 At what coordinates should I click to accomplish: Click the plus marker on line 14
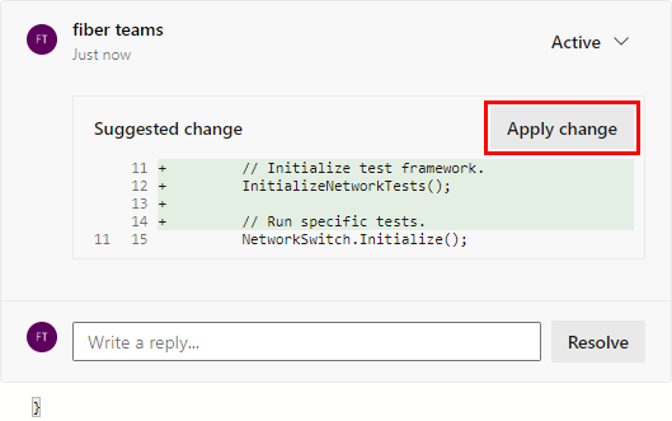coord(162,222)
